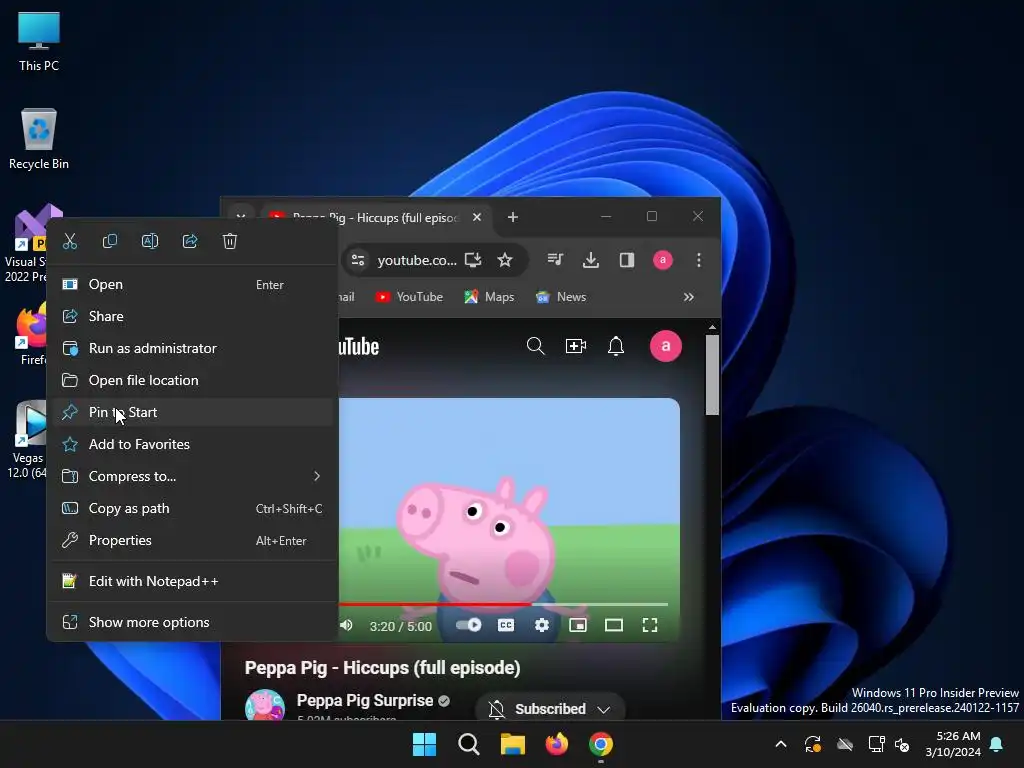The width and height of the screenshot is (1024, 768).
Task: Select This PC desktop icon
Action: point(39,41)
